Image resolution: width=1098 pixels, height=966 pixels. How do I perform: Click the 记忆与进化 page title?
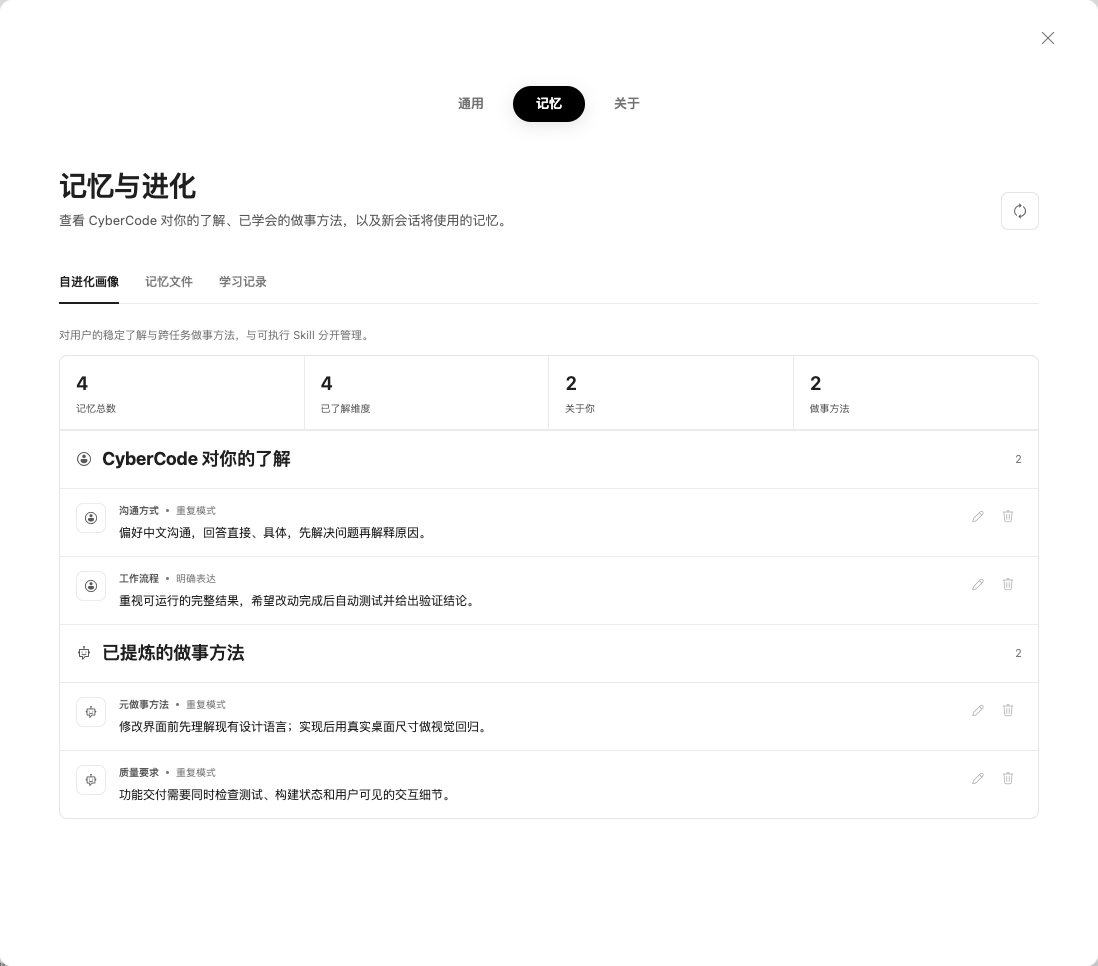[127, 186]
